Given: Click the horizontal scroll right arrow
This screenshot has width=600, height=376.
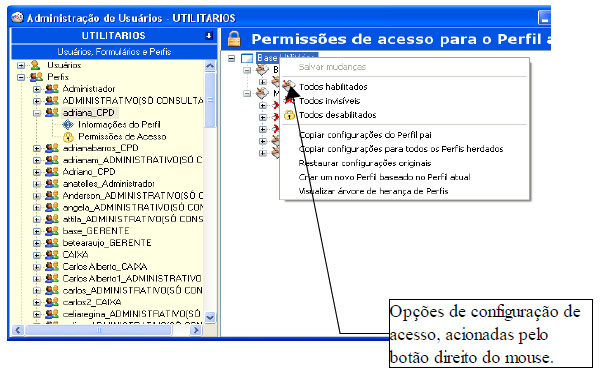Looking at the screenshot, I should click(x=196, y=330).
